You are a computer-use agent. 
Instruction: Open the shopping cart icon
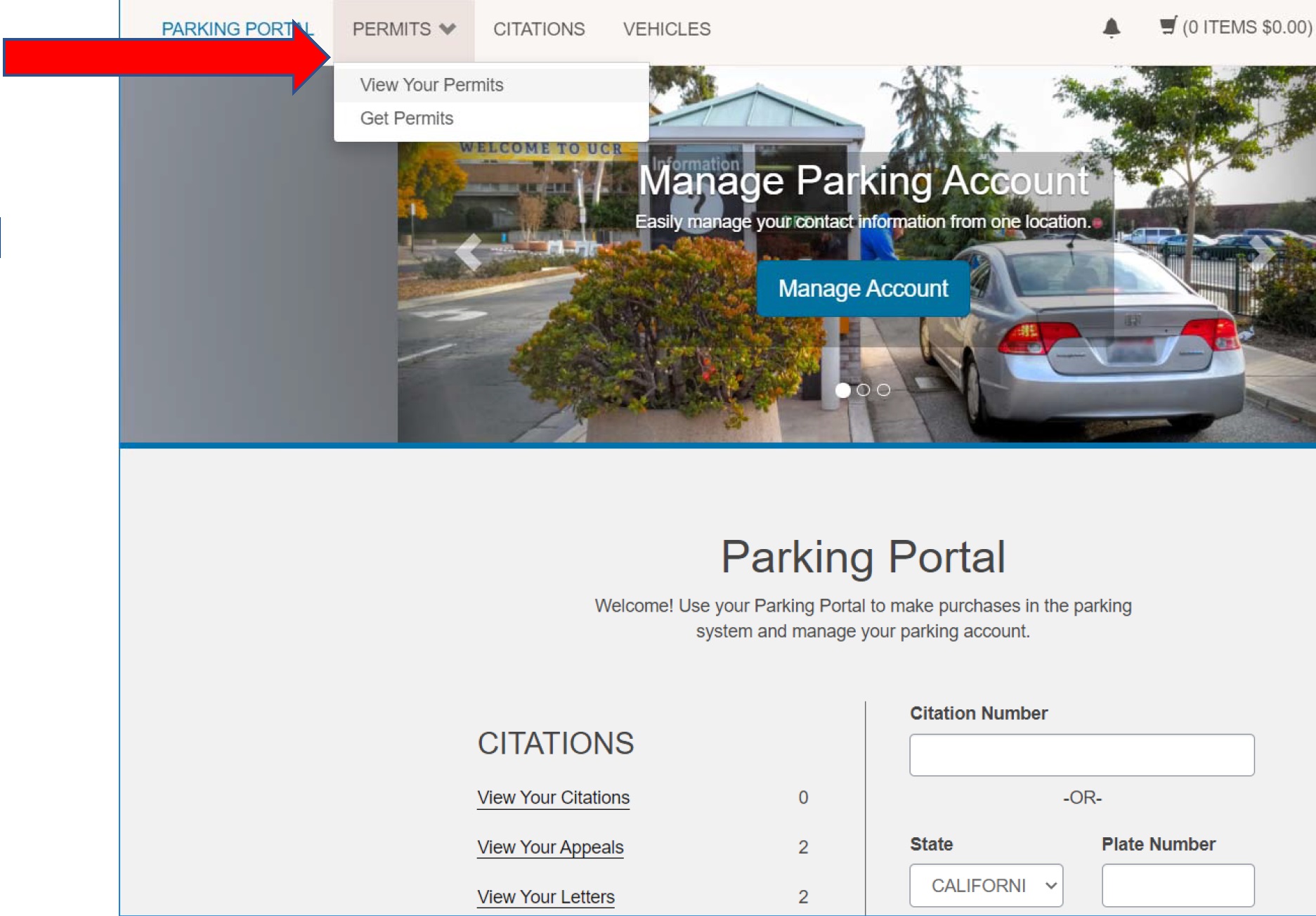pos(1168,27)
